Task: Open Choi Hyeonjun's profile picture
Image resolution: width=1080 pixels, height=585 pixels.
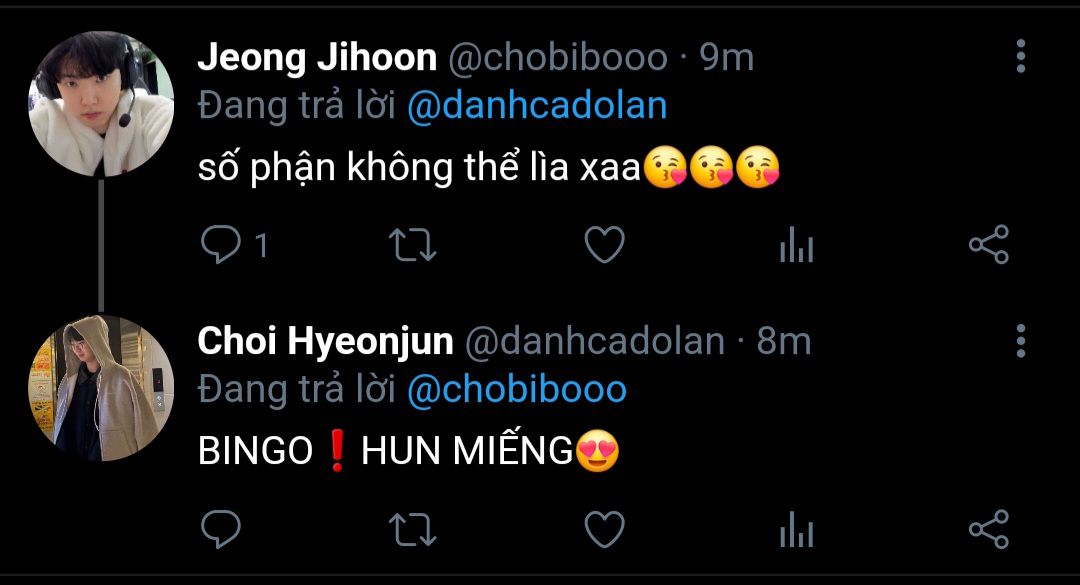Action: [x=101, y=388]
